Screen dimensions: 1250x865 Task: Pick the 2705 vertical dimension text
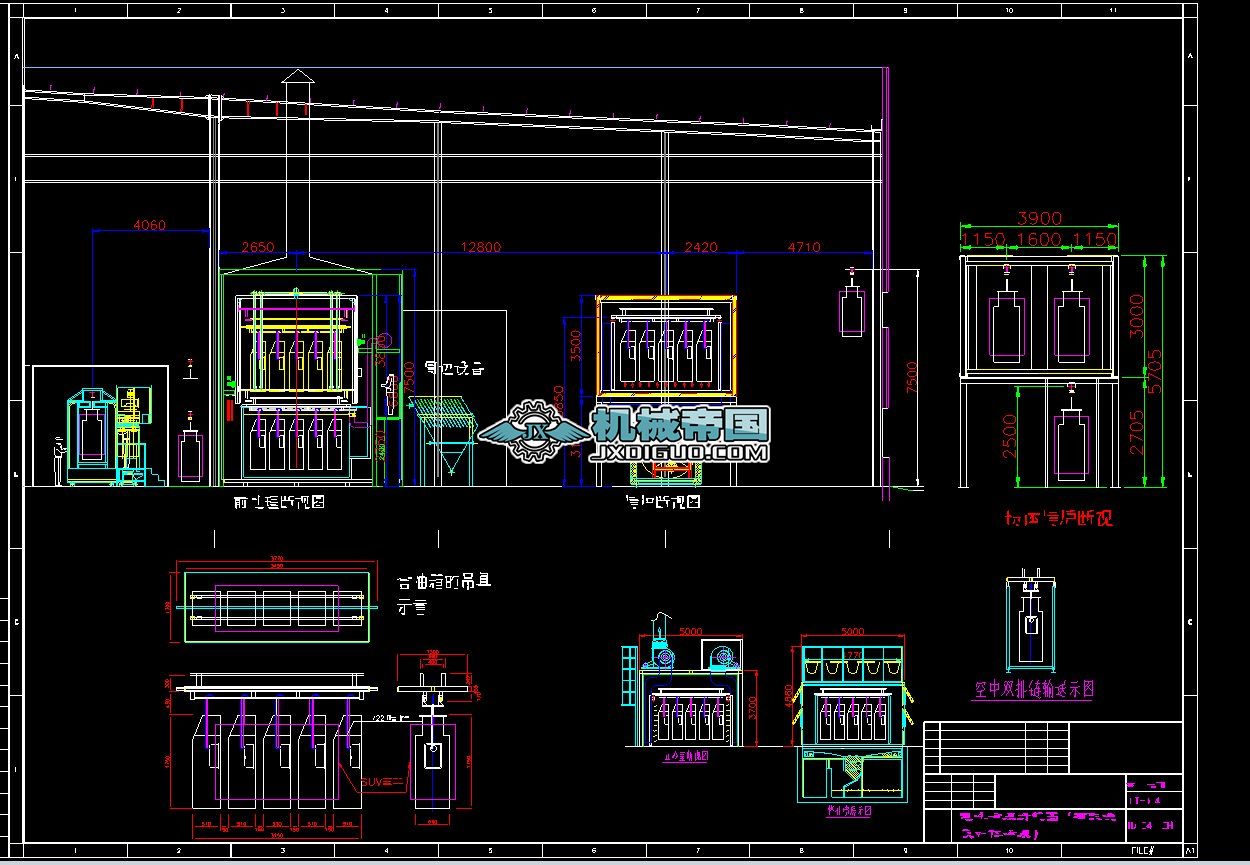pyautogui.click(x=1138, y=432)
